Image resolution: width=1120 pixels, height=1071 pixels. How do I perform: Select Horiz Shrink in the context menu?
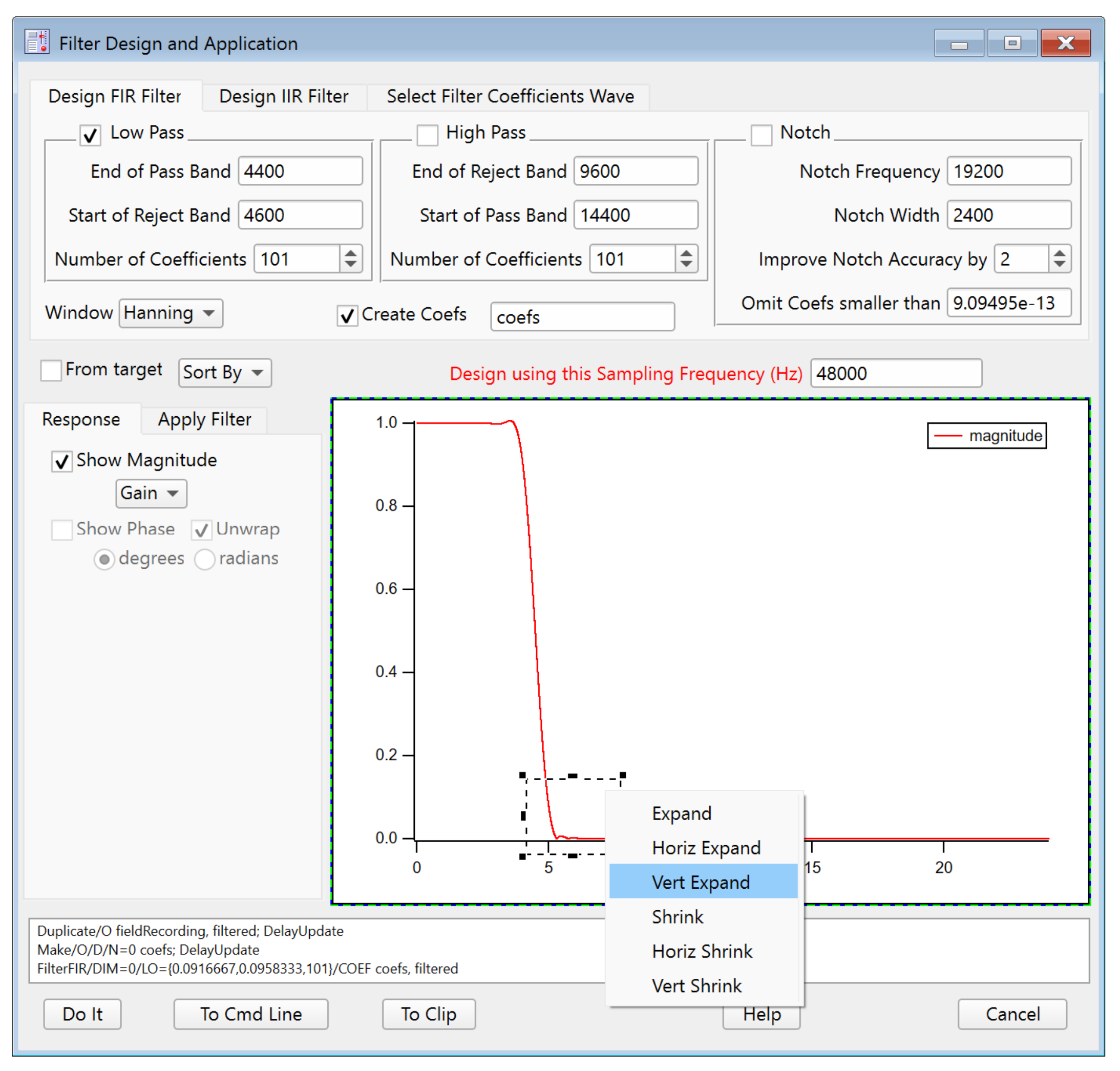coord(703,951)
